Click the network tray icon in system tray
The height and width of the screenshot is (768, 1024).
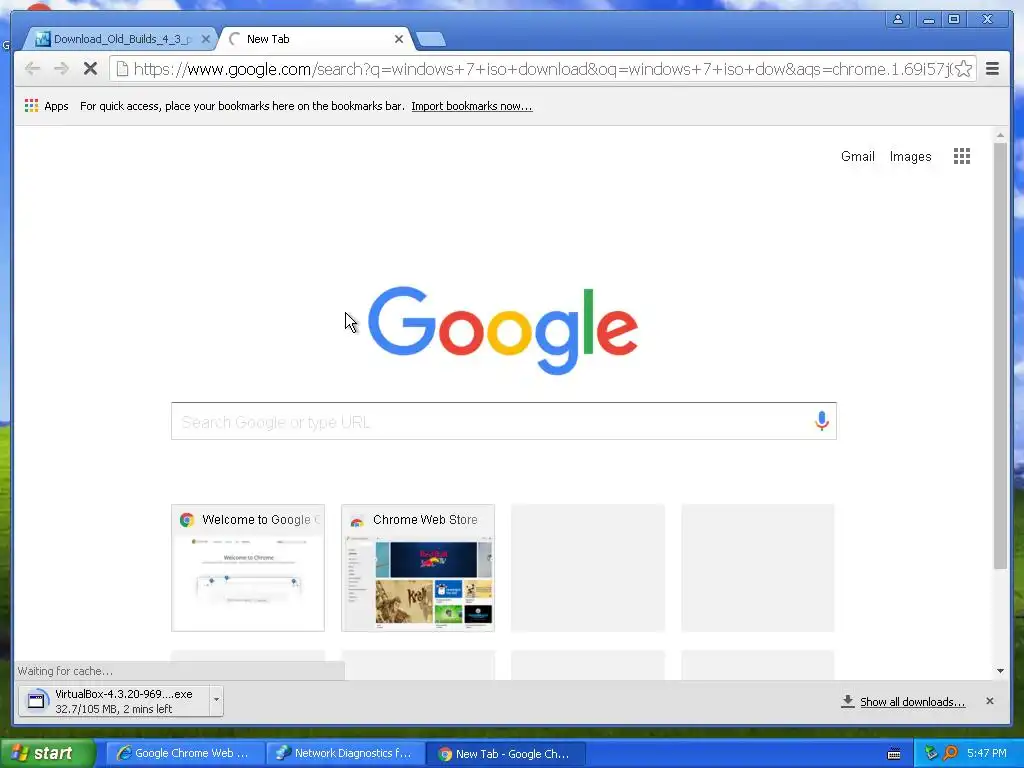coord(931,753)
